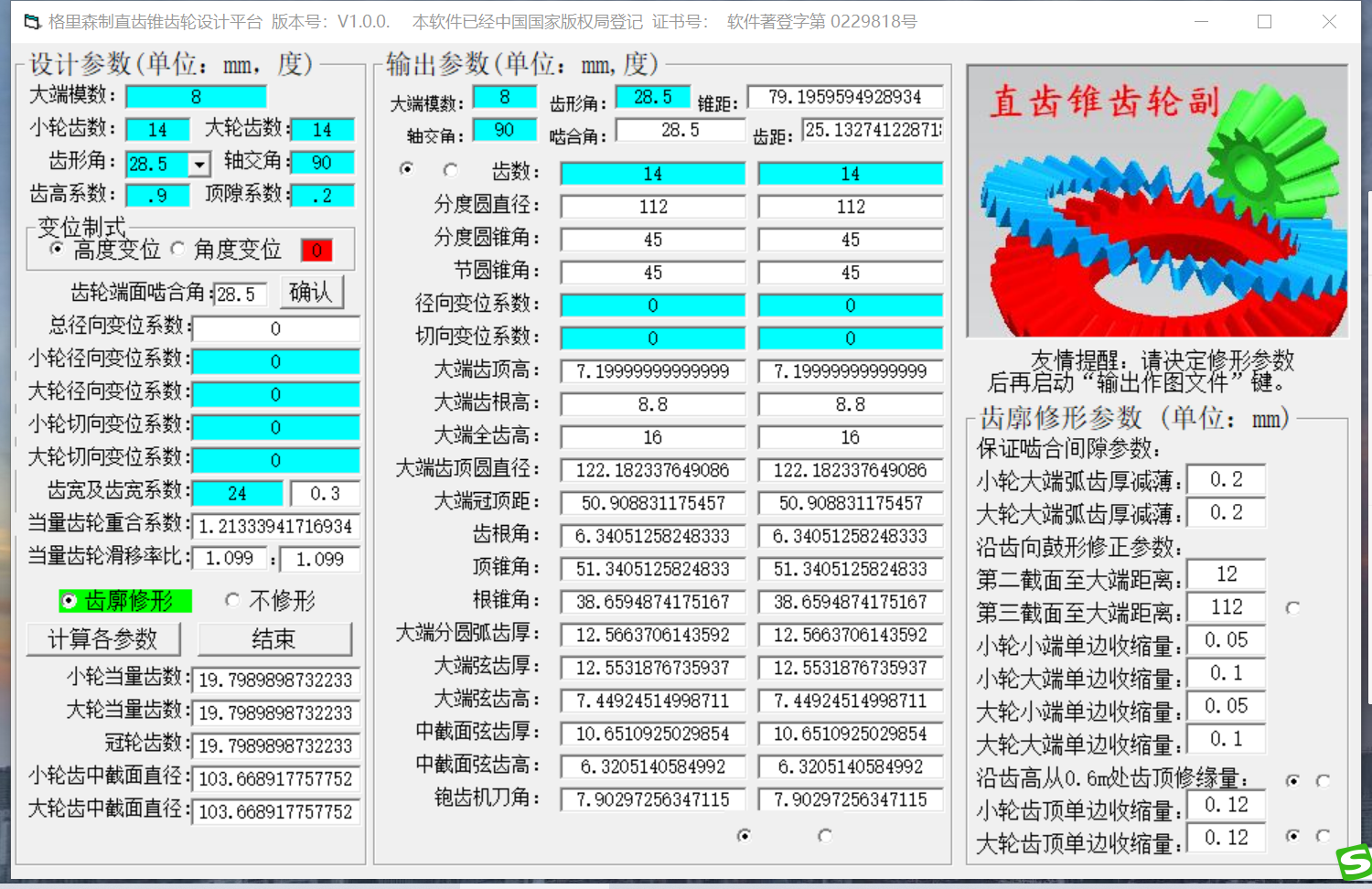Viewport: 1372px width, 889px height.
Task: Click the 大端模数 design input field
Action: (x=196, y=97)
